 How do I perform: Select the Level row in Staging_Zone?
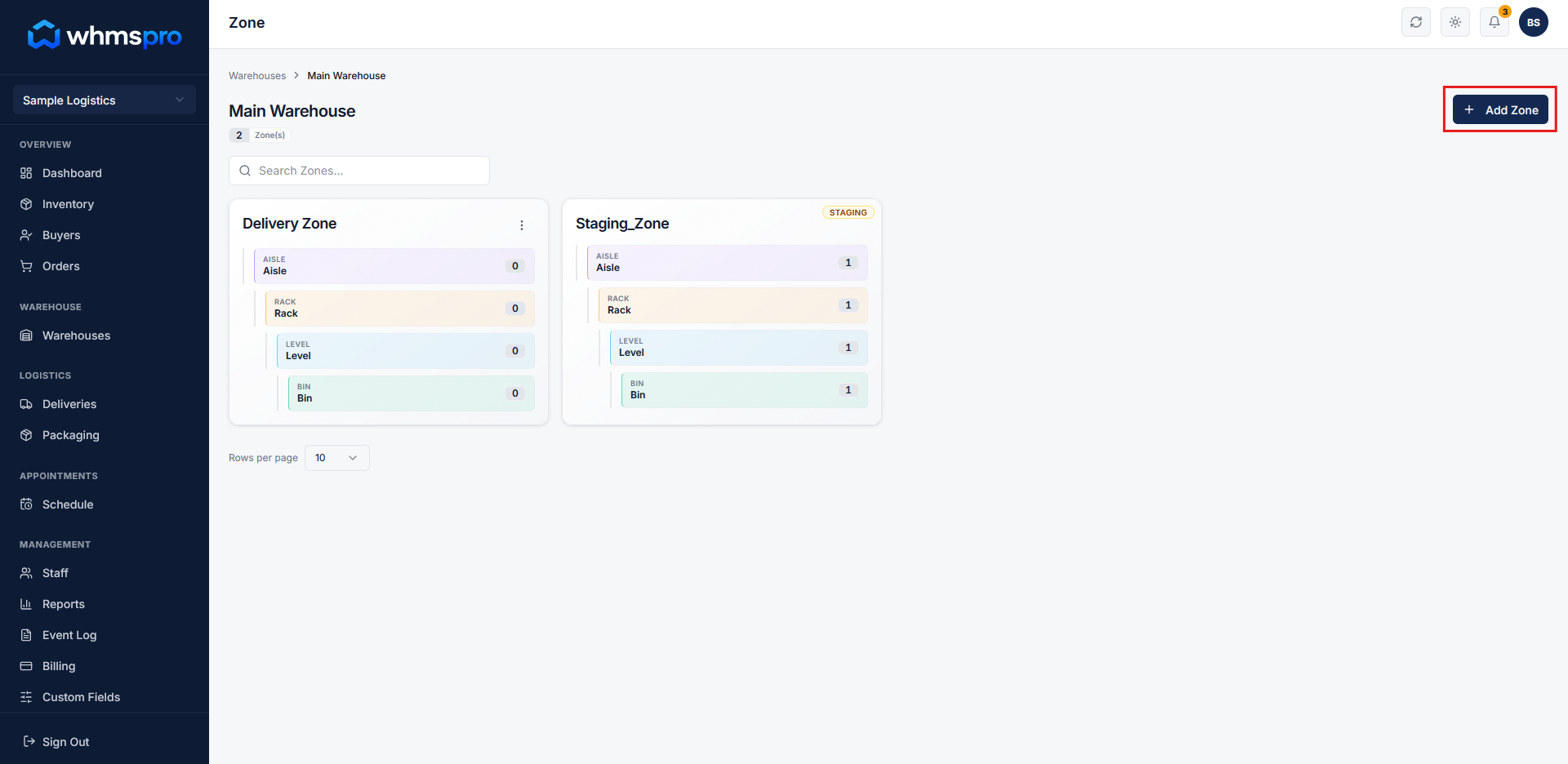(739, 348)
